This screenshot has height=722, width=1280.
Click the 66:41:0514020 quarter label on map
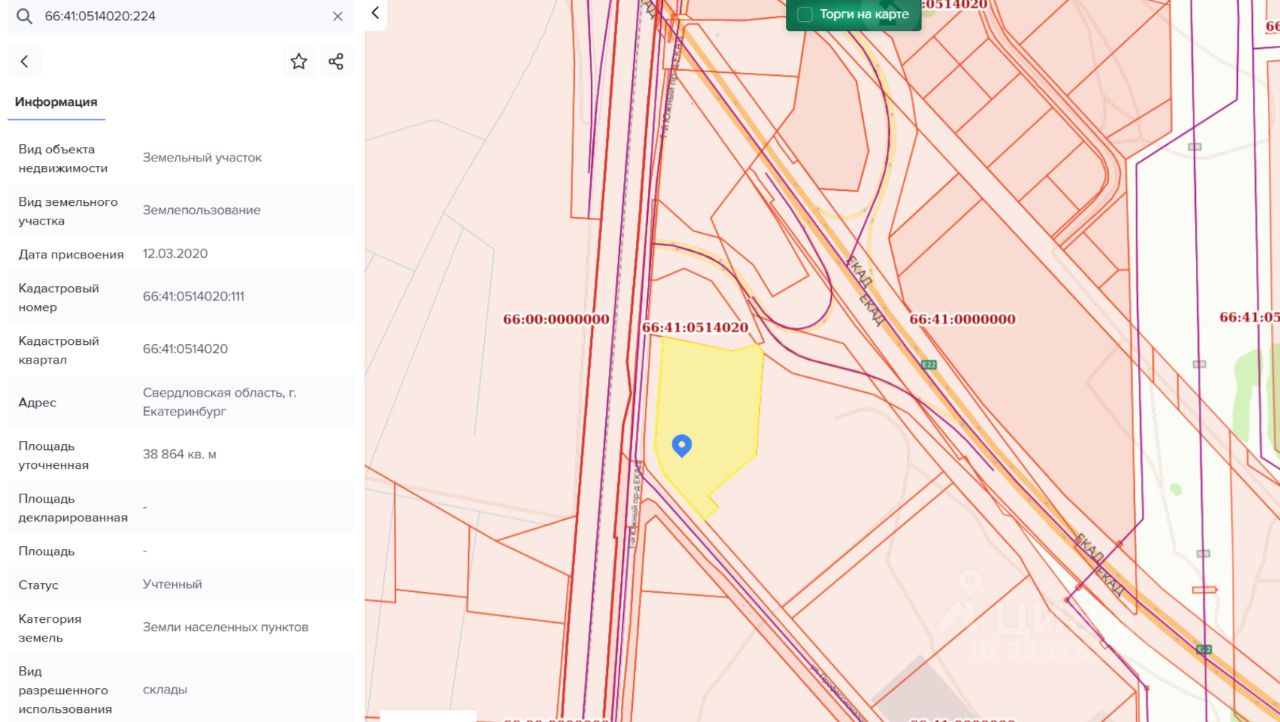695,327
